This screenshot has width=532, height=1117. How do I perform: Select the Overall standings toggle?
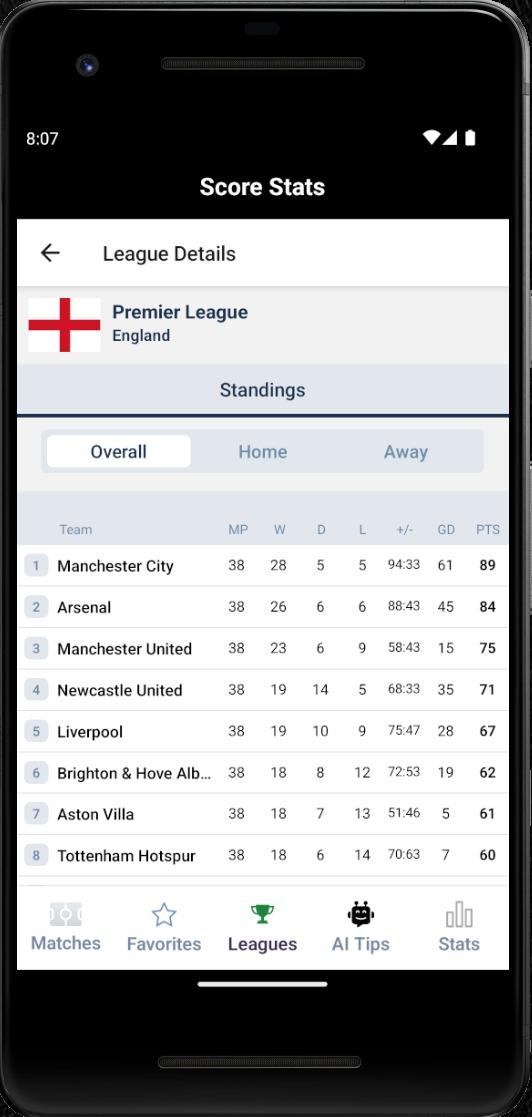[119, 452]
